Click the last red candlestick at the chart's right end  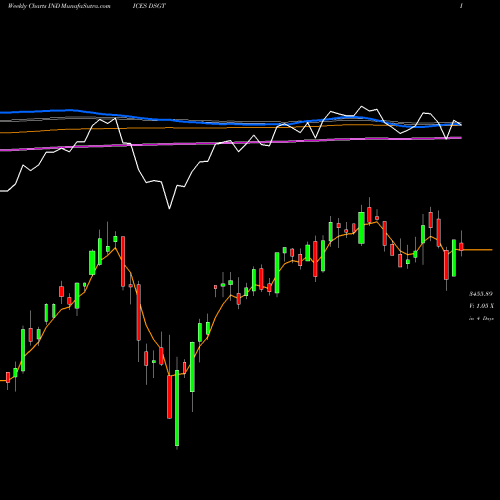(x=461, y=247)
